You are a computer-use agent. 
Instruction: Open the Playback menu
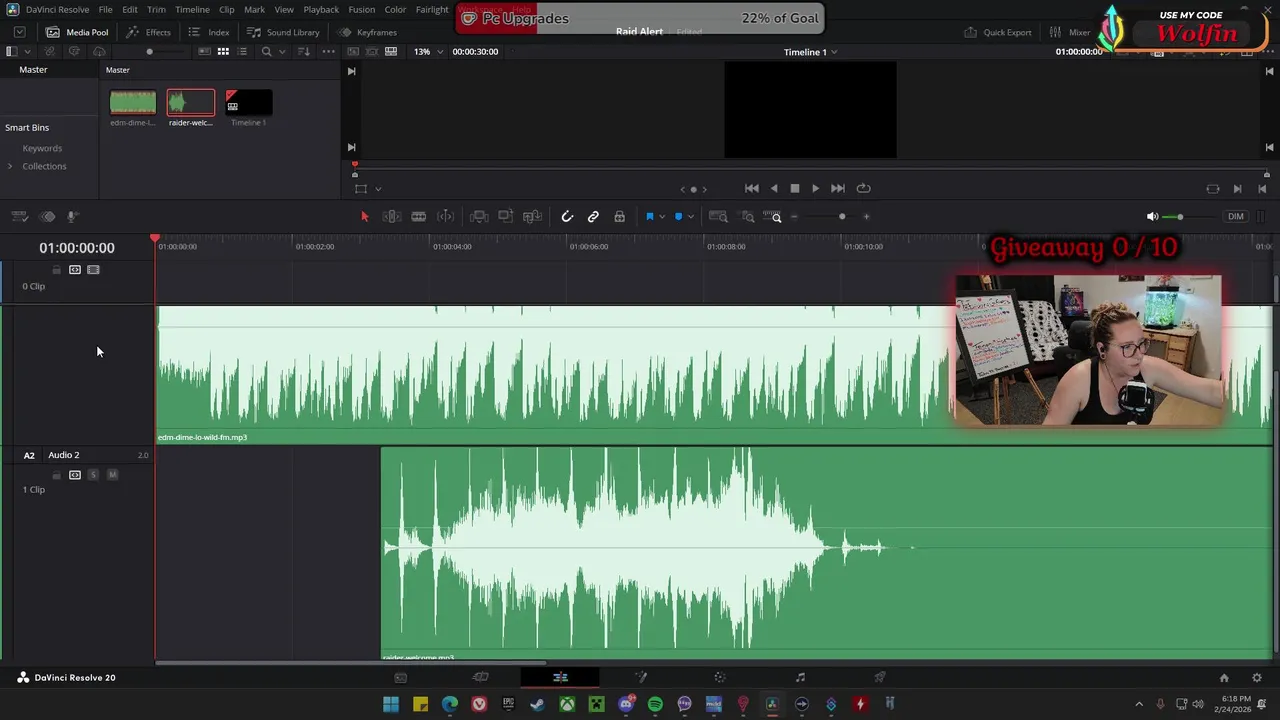click(x=321, y=10)
